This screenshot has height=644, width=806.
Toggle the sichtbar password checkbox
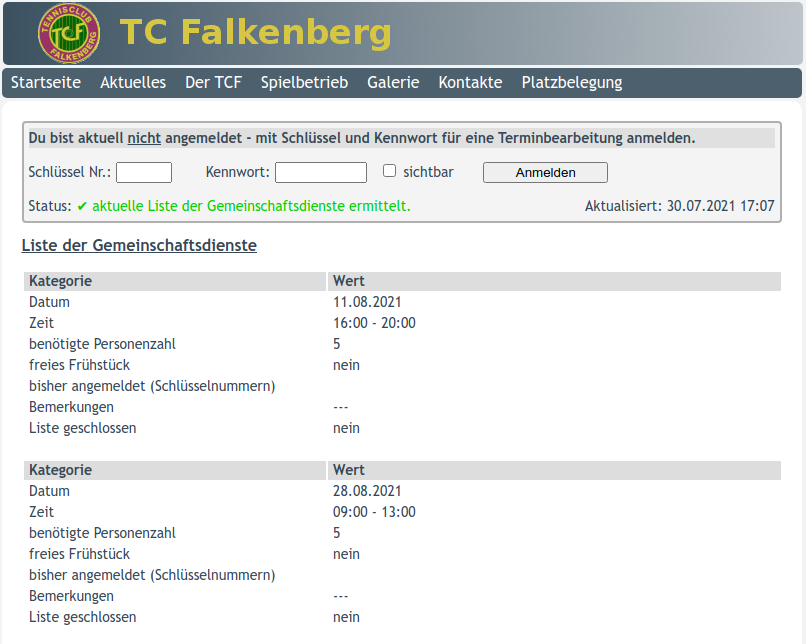(x=390, y=171)
